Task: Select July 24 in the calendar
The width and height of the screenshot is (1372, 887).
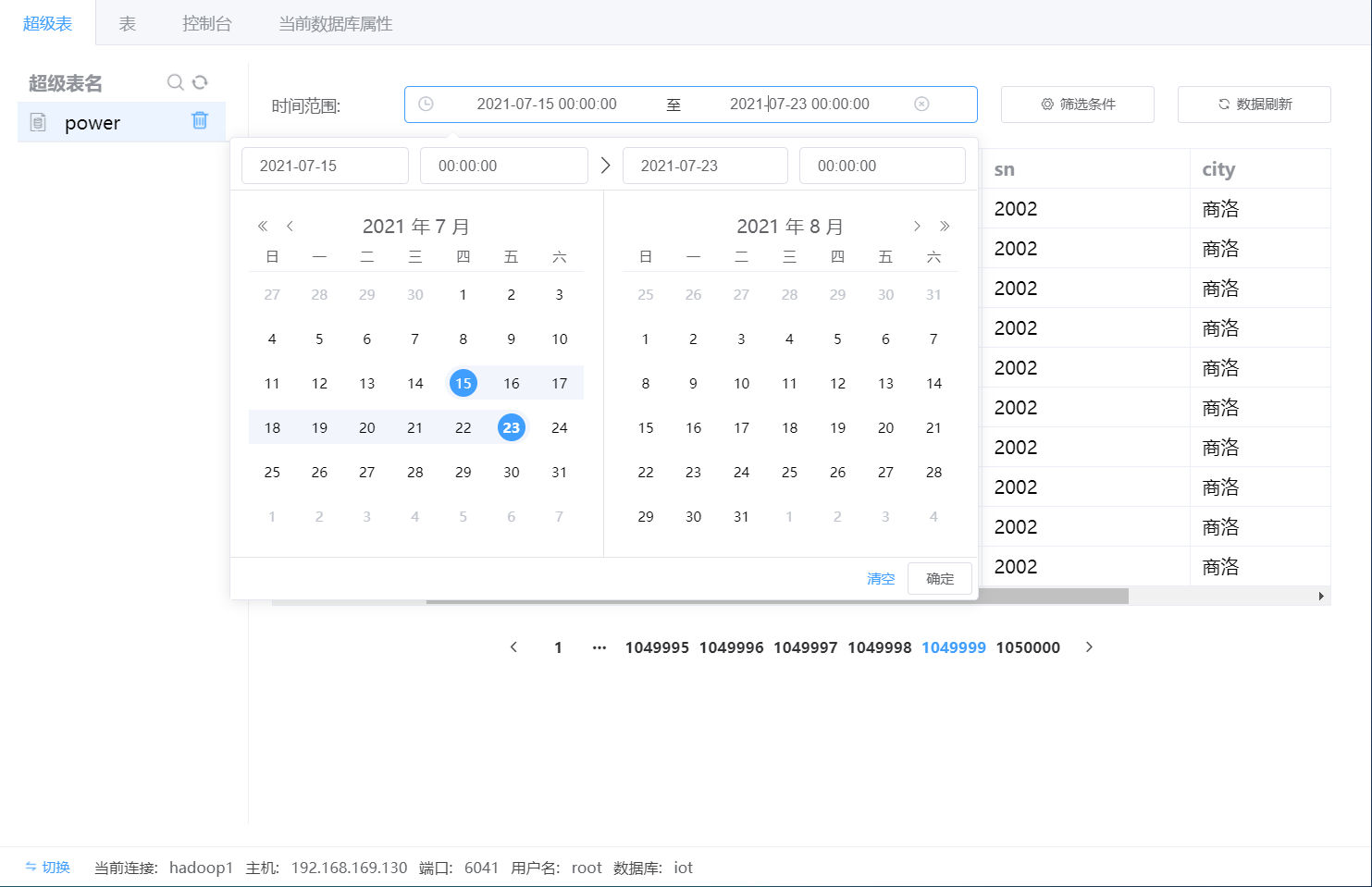Action: 560,427
